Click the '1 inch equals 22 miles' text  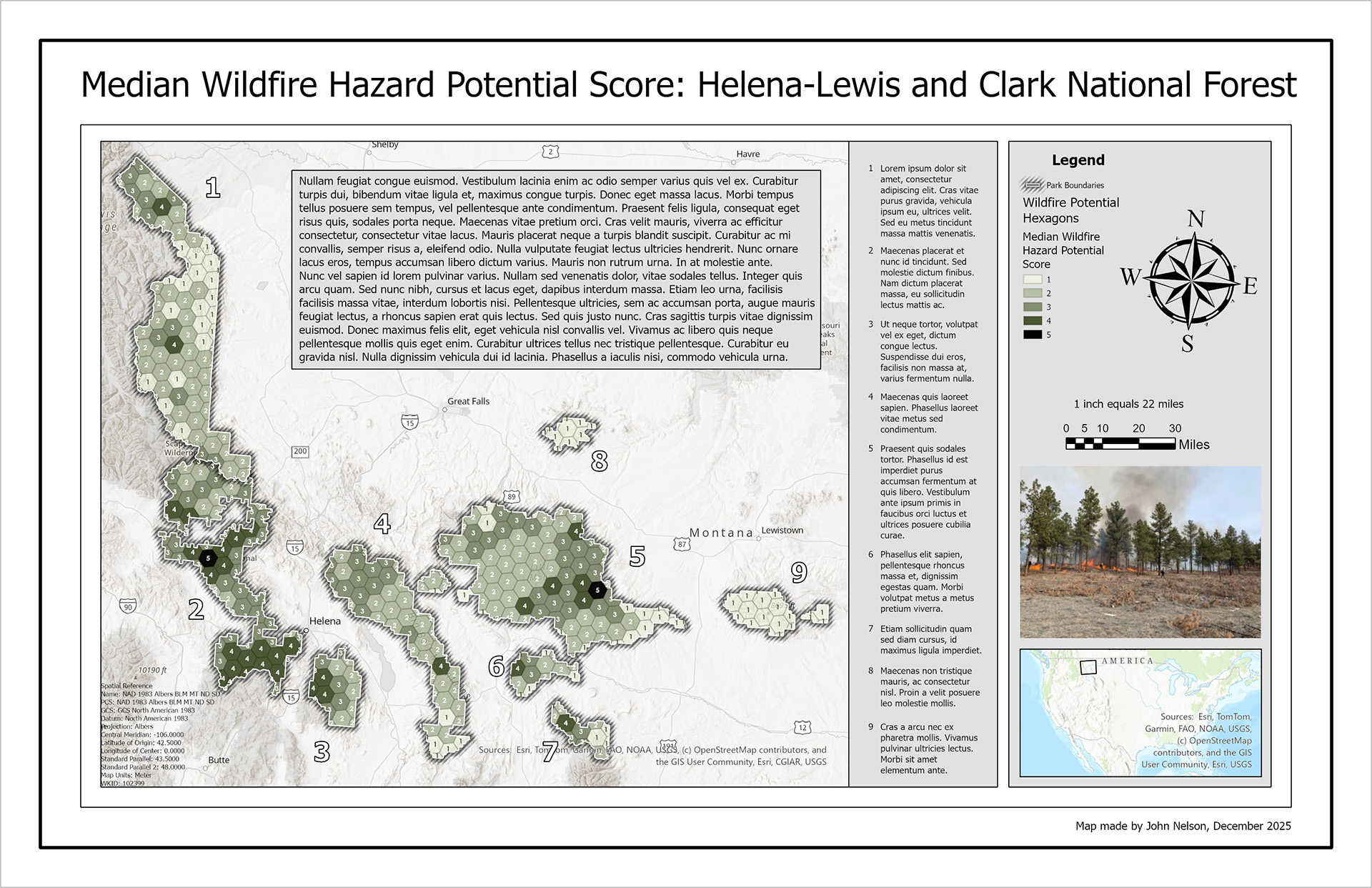click(1128, 404)
